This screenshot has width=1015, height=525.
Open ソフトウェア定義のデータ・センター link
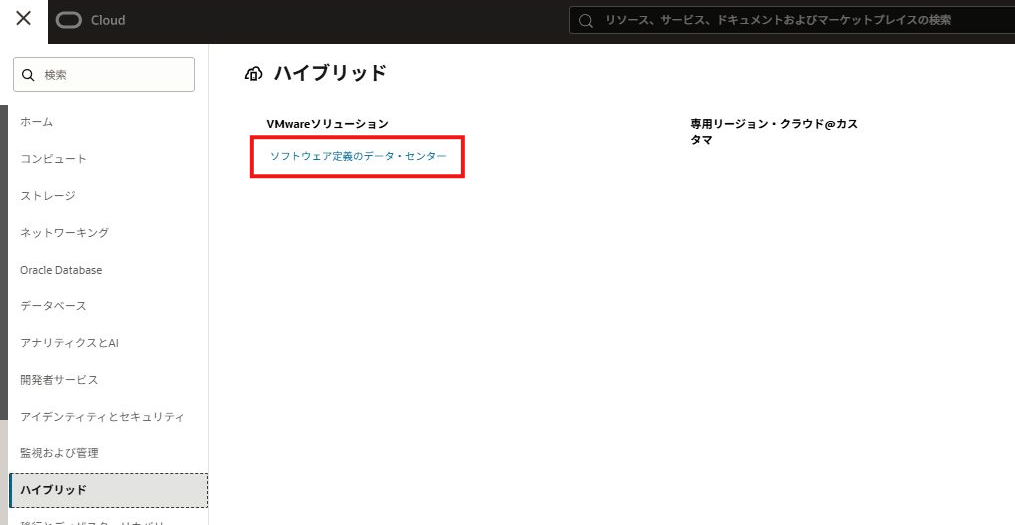358,157
